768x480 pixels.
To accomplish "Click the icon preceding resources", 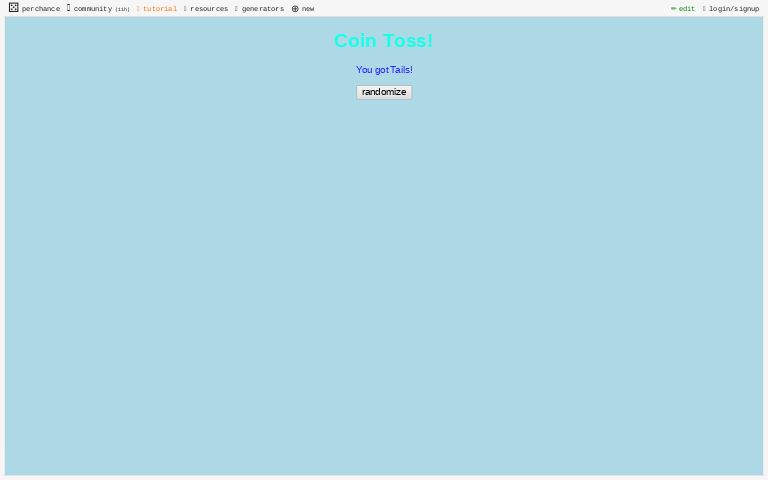I will (x=185, y=8).
